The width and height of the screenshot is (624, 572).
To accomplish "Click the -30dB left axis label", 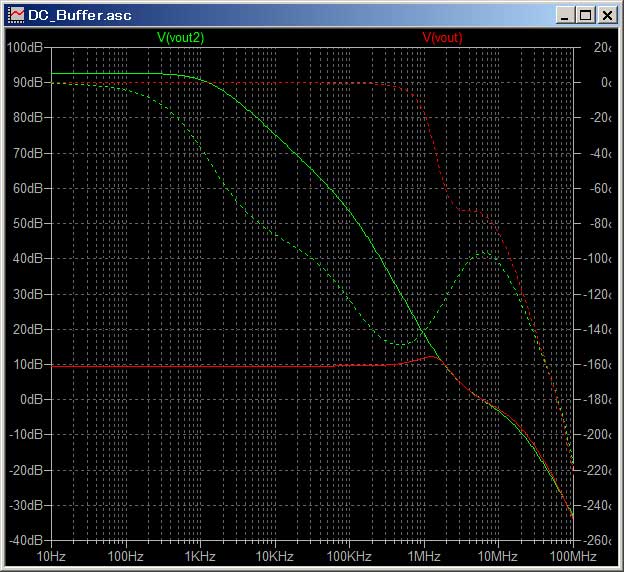I will coord(26,505).
